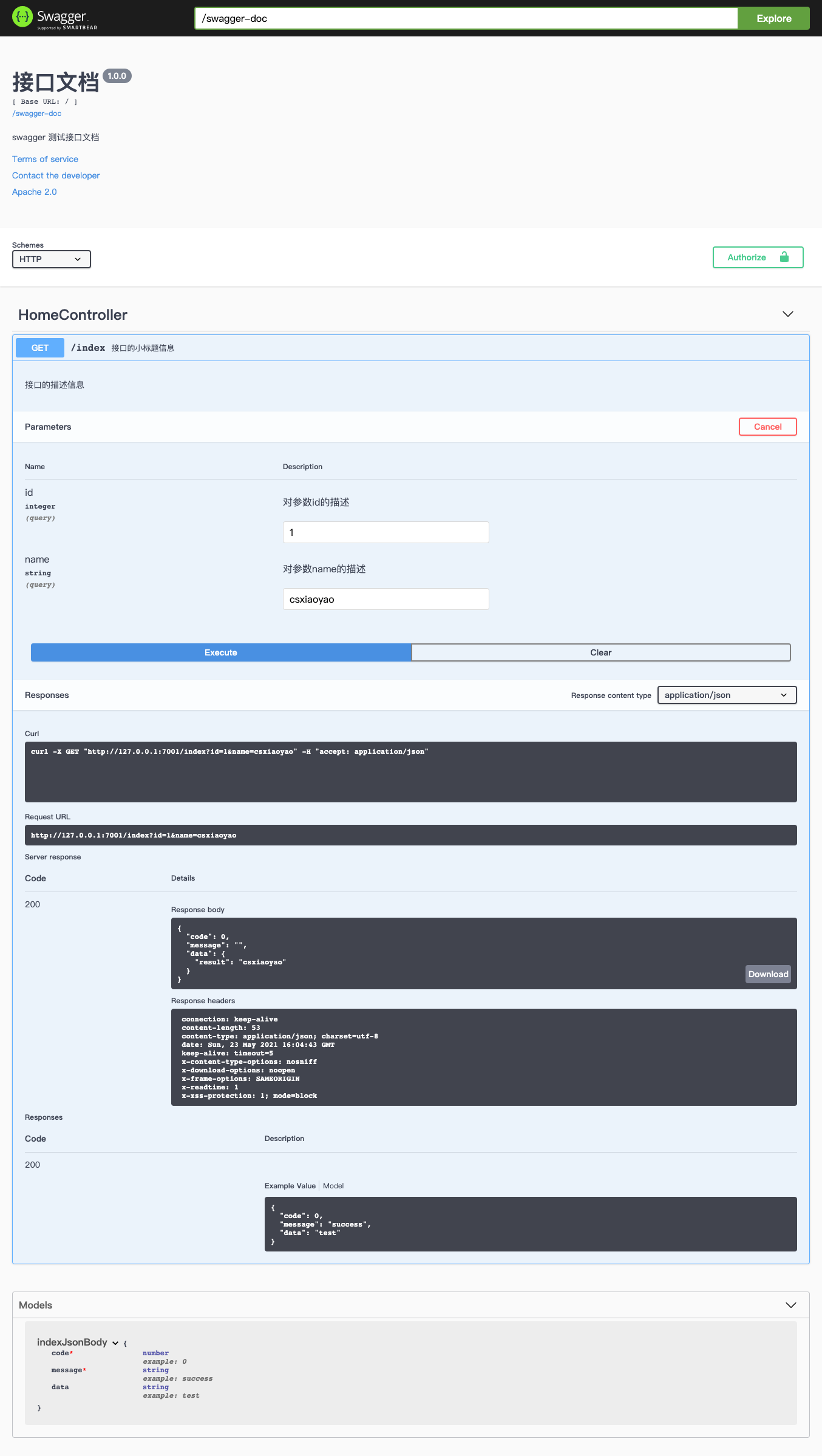Switch to the Model tab
The width and height of the screenshot is (822, 1456).
(333, 1186)
